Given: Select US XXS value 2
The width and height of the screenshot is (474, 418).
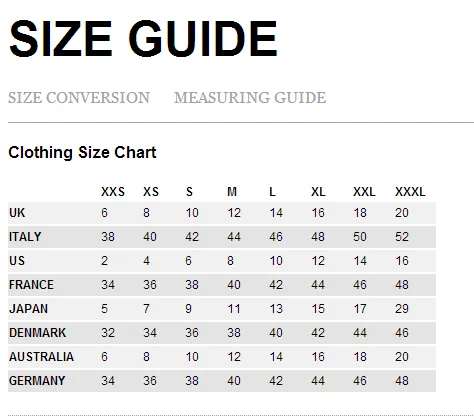Looking at the screenshot, I should pos(105,261).
